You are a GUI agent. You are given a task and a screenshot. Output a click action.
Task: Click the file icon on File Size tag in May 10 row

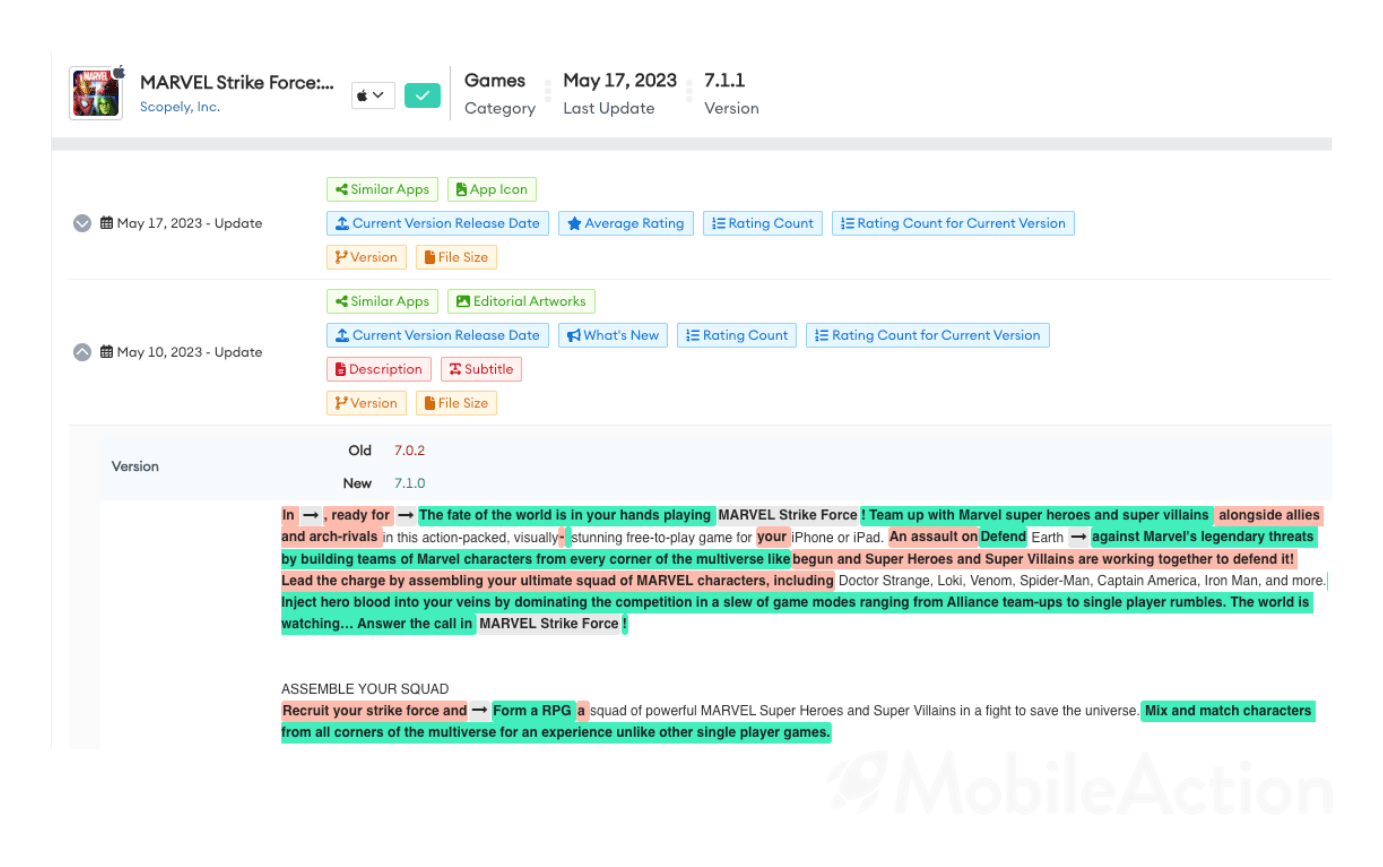(x=430, y=403)
